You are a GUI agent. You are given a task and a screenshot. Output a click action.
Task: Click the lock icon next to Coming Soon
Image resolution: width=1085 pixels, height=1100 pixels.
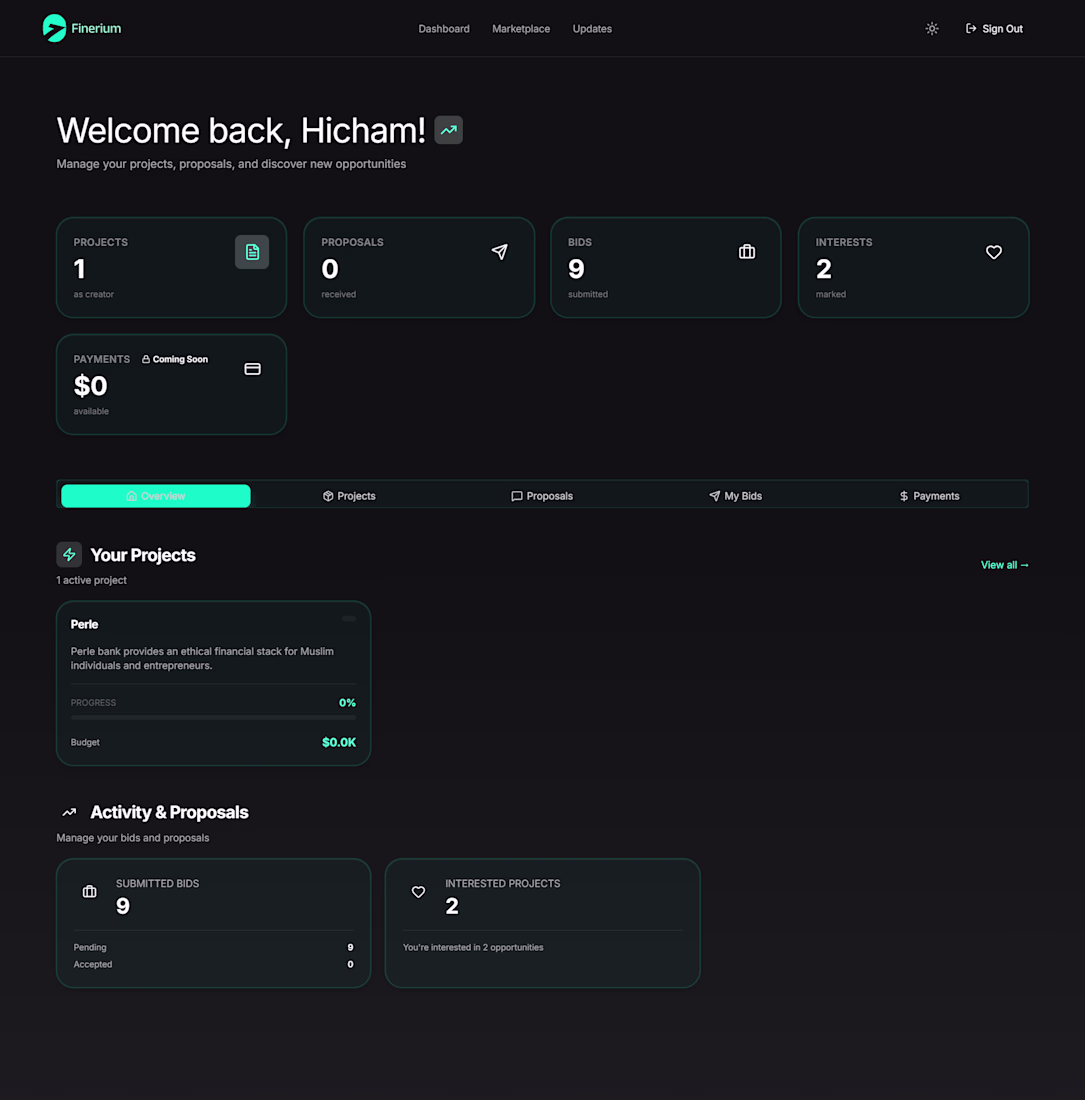(x=146, y=359)
